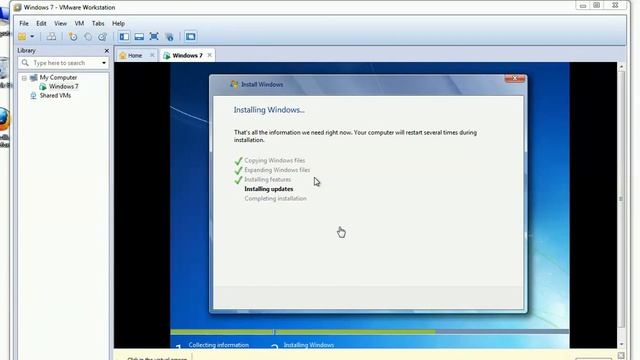Collapse the My Computer tree node
Screen dimensions: 640x360
point(24,78)
